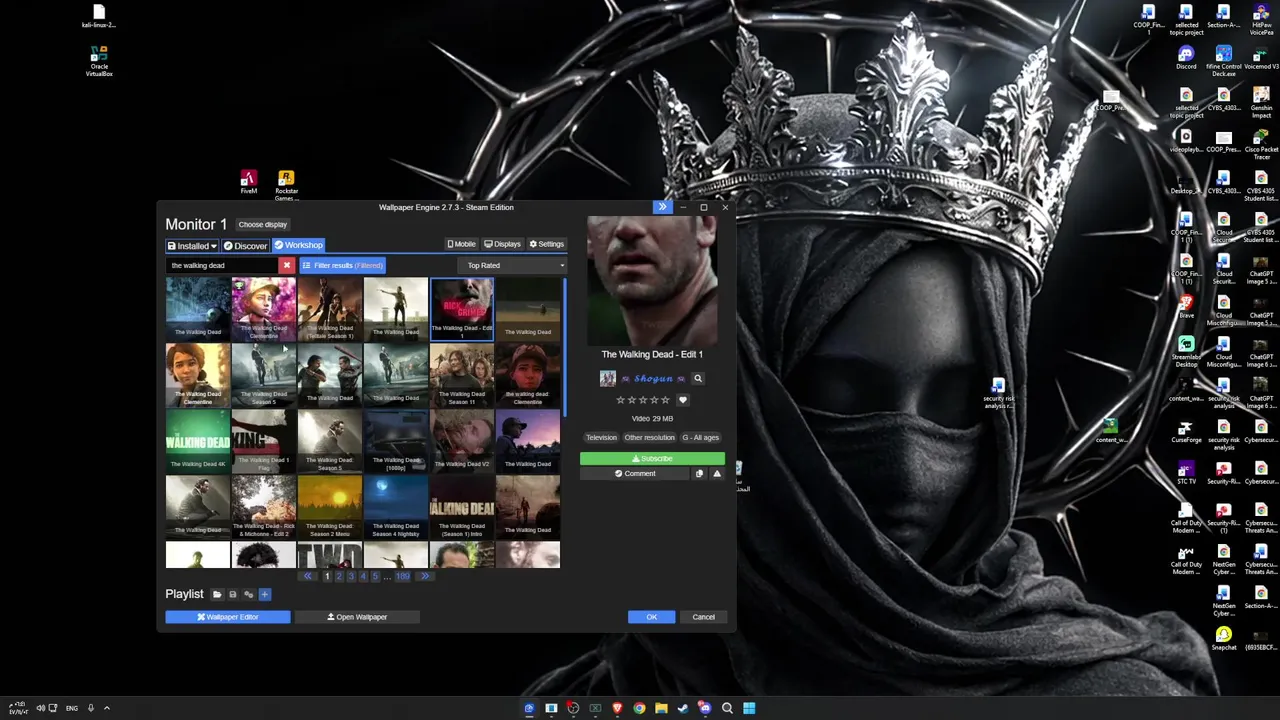Copy wallpaper link icon beside Comment

click(x=699, y=474)
